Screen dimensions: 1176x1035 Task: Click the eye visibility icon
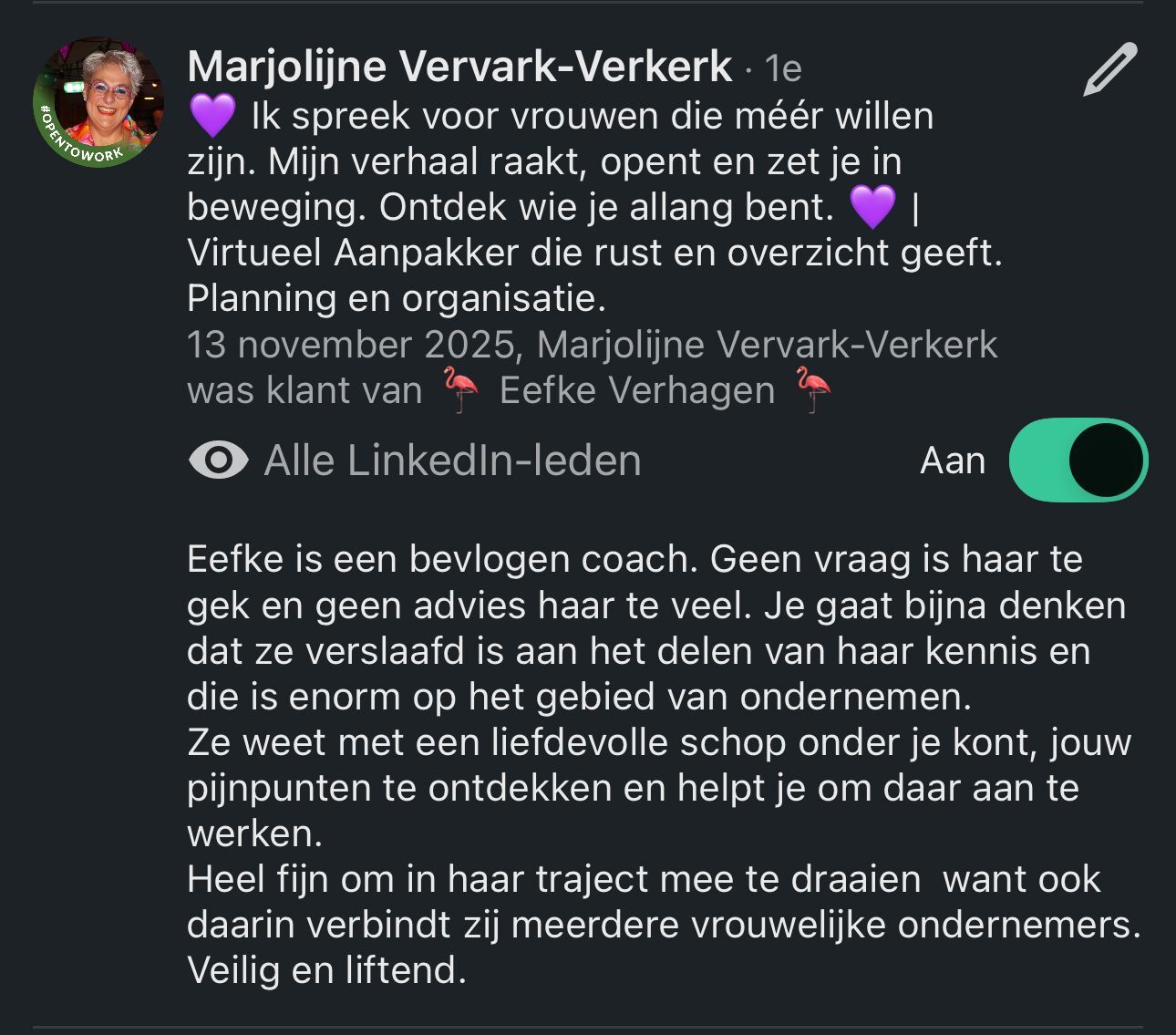[x=219, y=461]
